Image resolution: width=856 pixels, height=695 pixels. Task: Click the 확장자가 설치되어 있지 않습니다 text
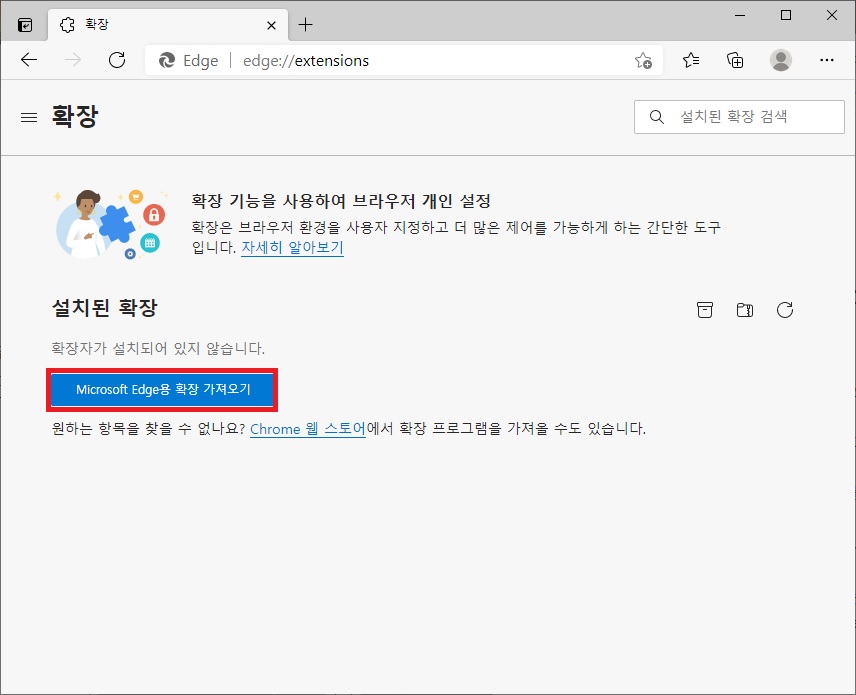tap(158, 348)
